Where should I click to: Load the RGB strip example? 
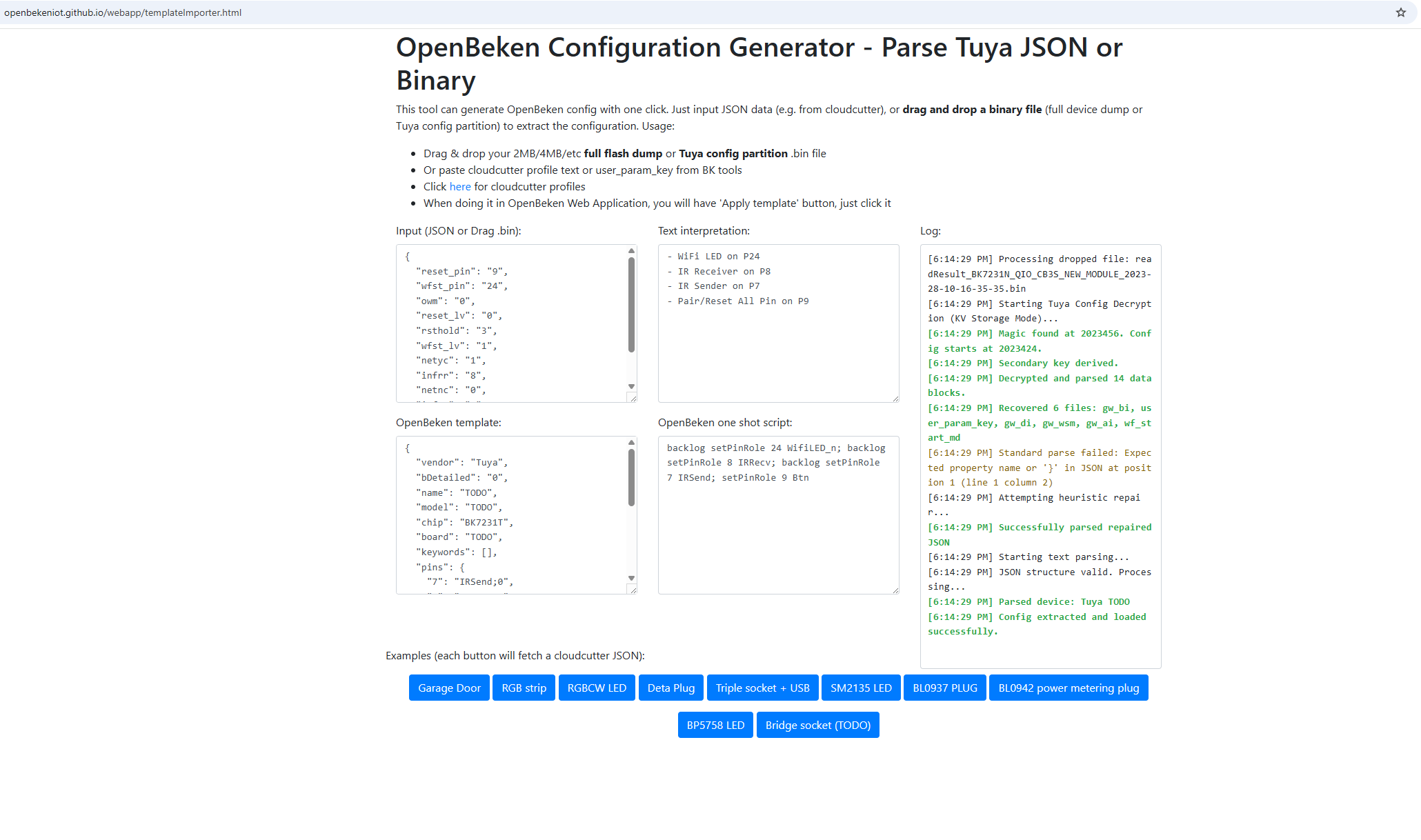(524, 688)
